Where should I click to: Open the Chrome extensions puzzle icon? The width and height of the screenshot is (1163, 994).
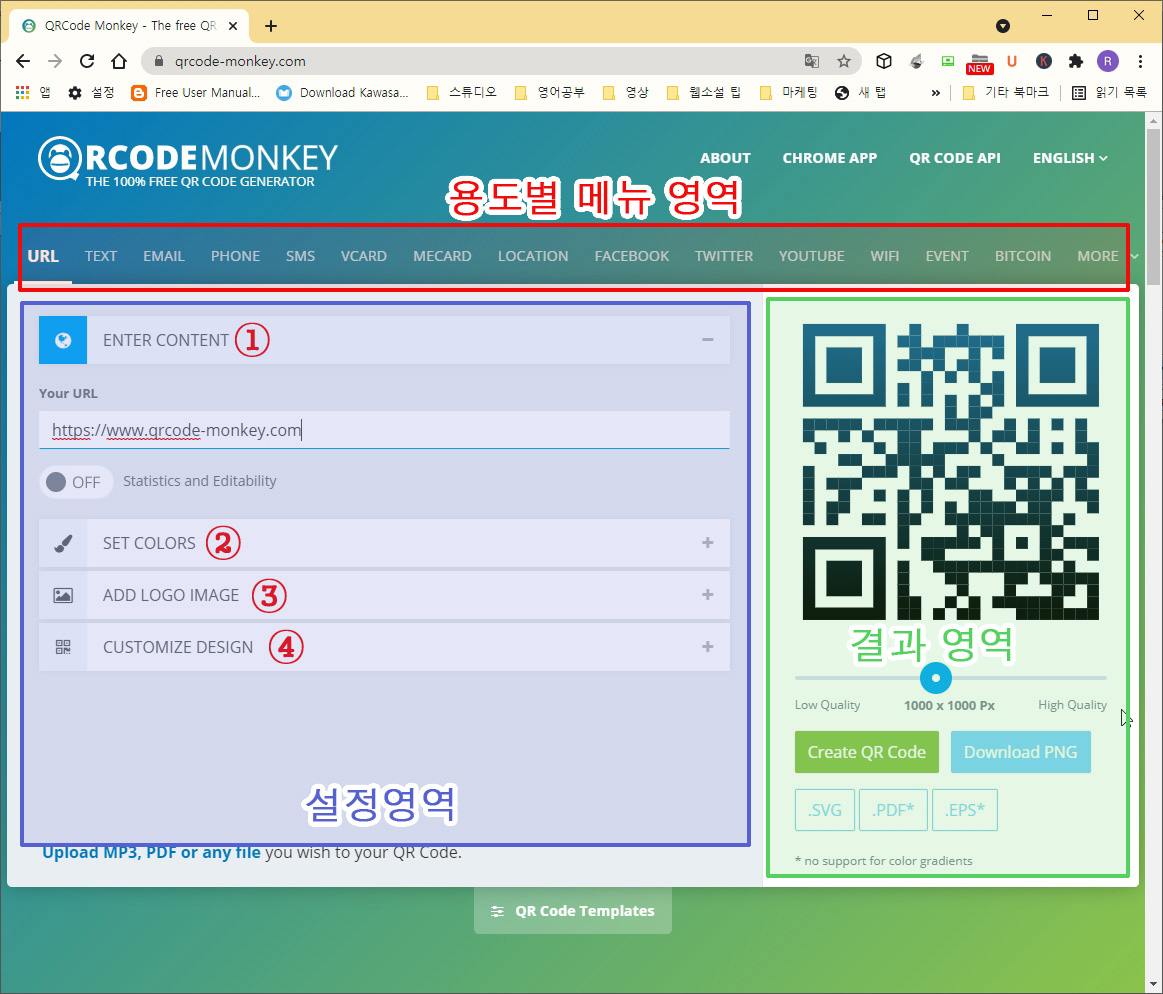[1074, 61]
